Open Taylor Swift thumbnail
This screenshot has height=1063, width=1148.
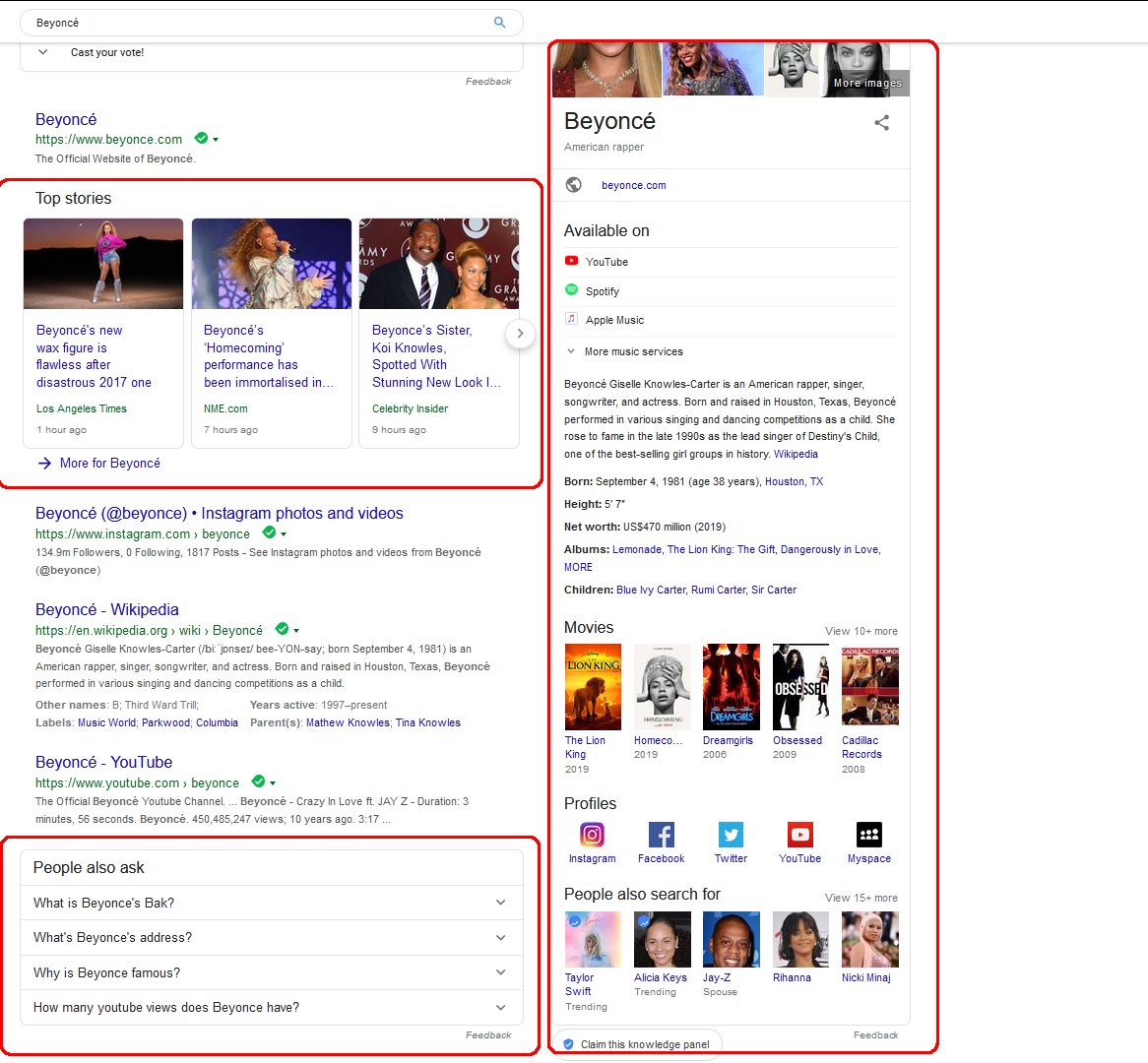(x=593, y=939)
